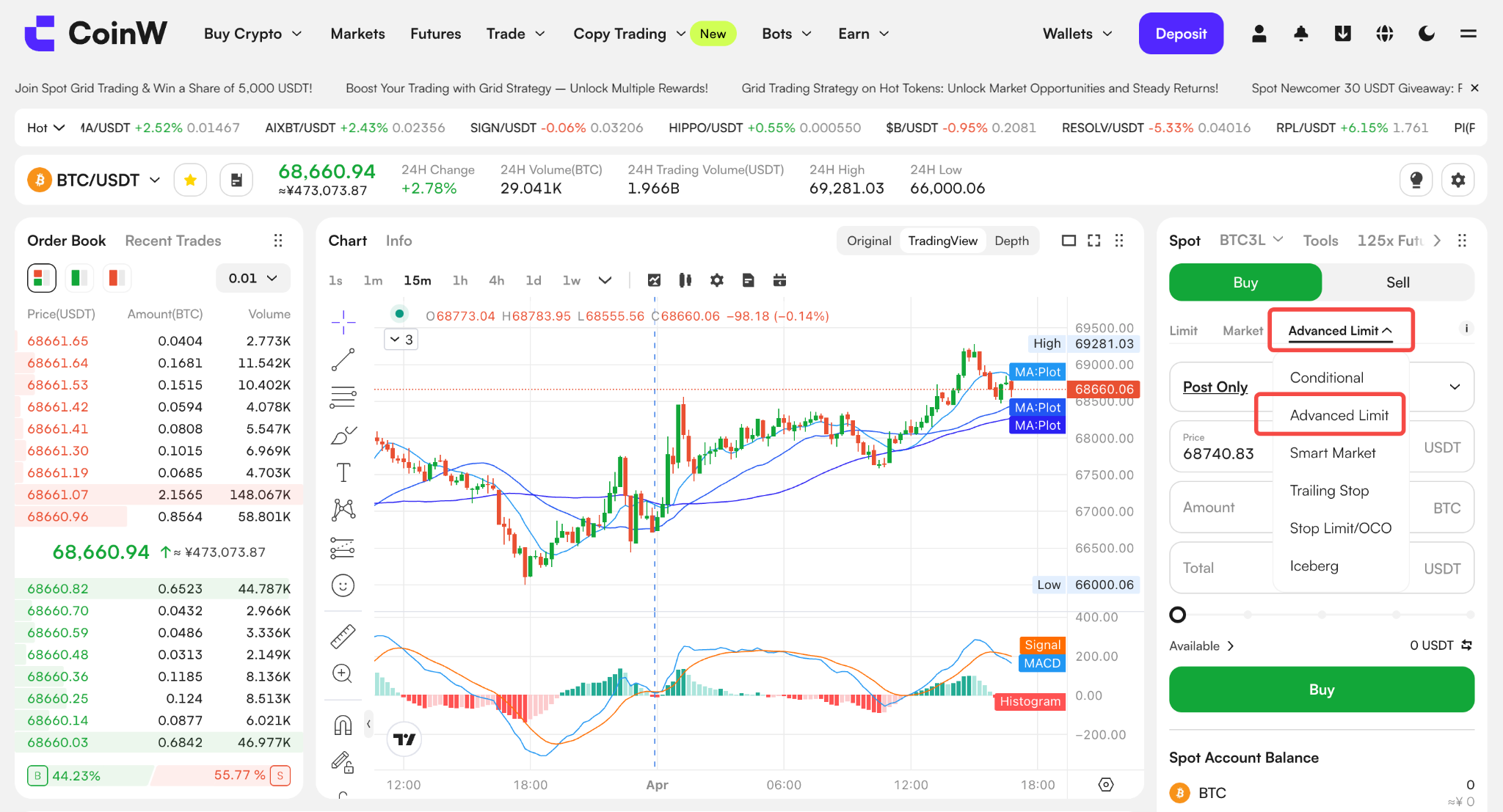Viewport: 1503px width, 812px height.
Task: Select the ruler measure tool
Action: click(343, 636)
